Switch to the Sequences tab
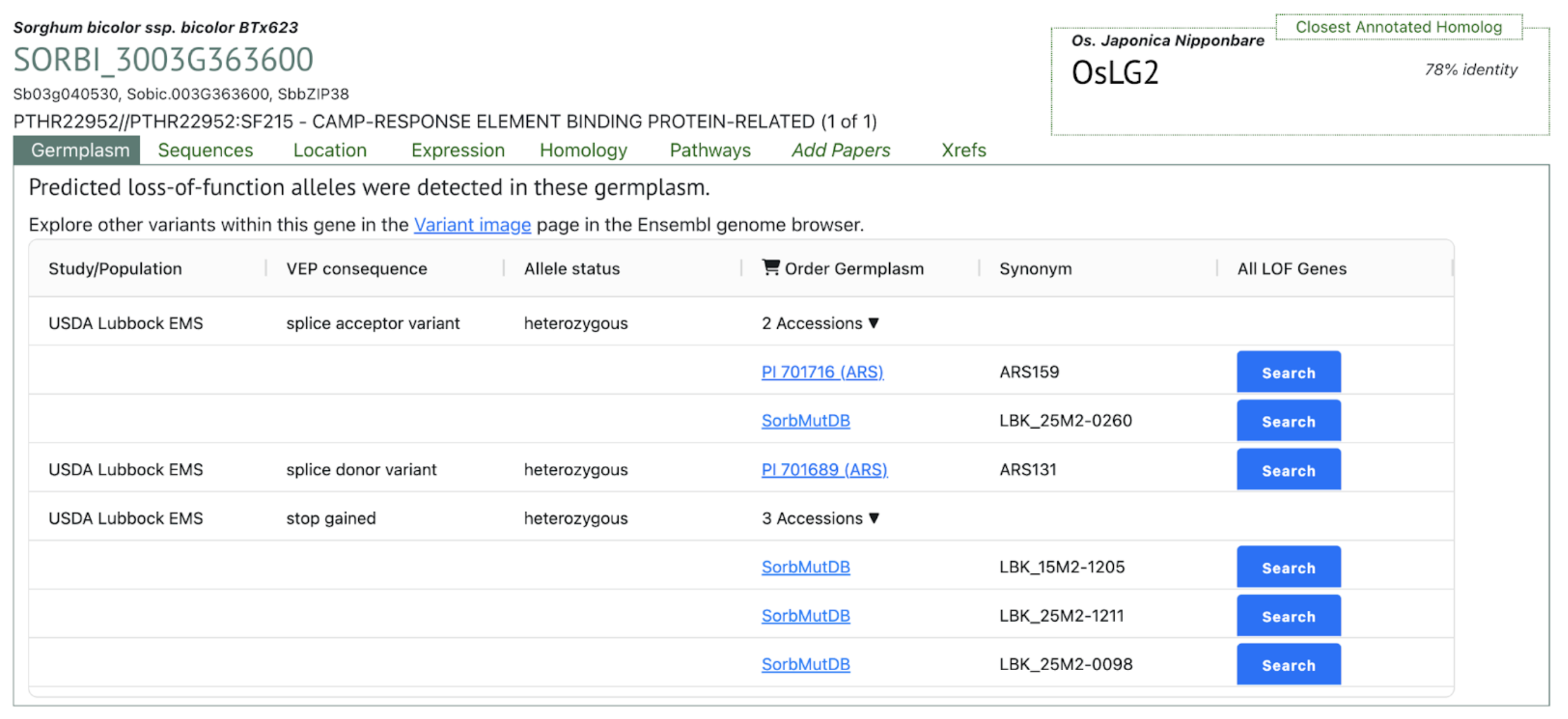Screen dimensions: 1568x719 (205, 150)
